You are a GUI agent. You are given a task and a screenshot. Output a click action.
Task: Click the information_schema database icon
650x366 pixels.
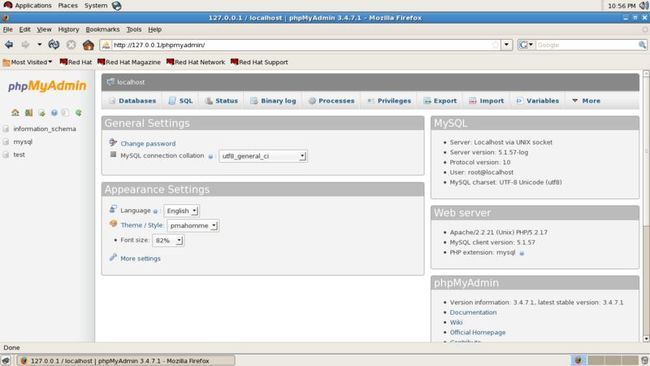[6, 129]
